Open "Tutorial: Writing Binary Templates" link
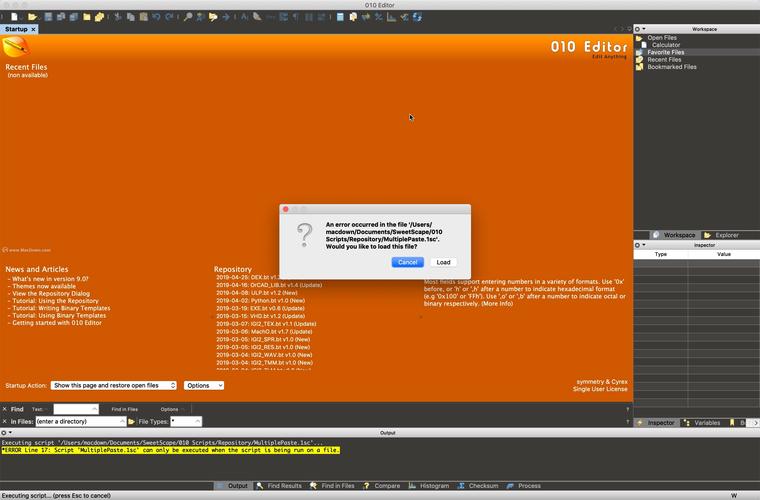 [61, 308]
